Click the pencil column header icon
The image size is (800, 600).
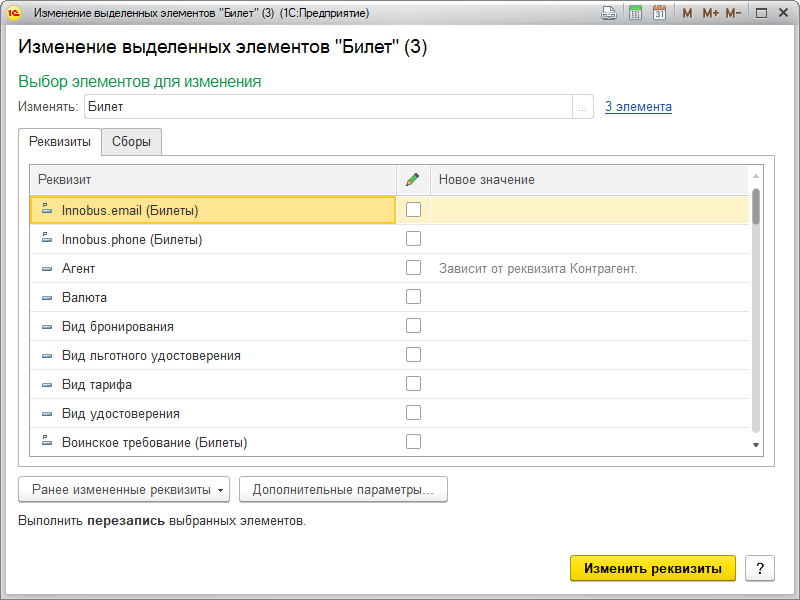click(x=413, y=180)
